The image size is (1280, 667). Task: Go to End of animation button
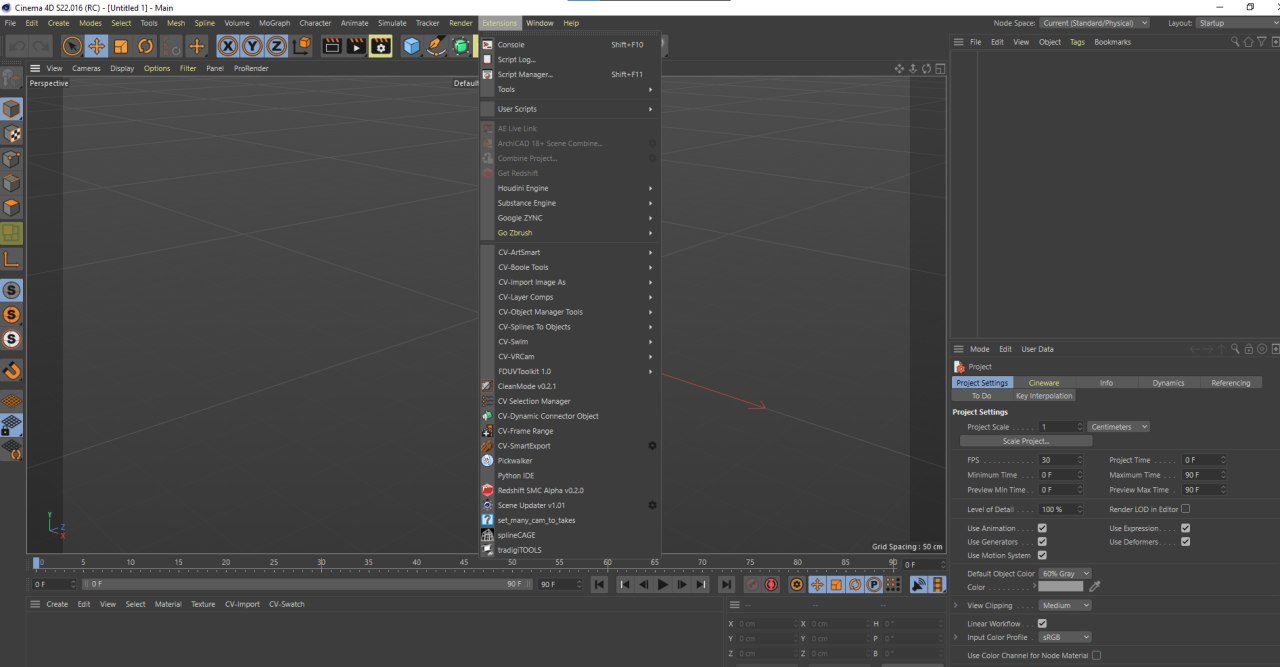tap(727, 584)
